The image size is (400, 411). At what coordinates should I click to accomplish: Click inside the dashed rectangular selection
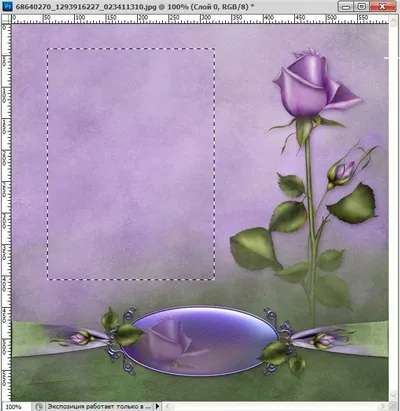pyautogui.click(x=131, y=164)
